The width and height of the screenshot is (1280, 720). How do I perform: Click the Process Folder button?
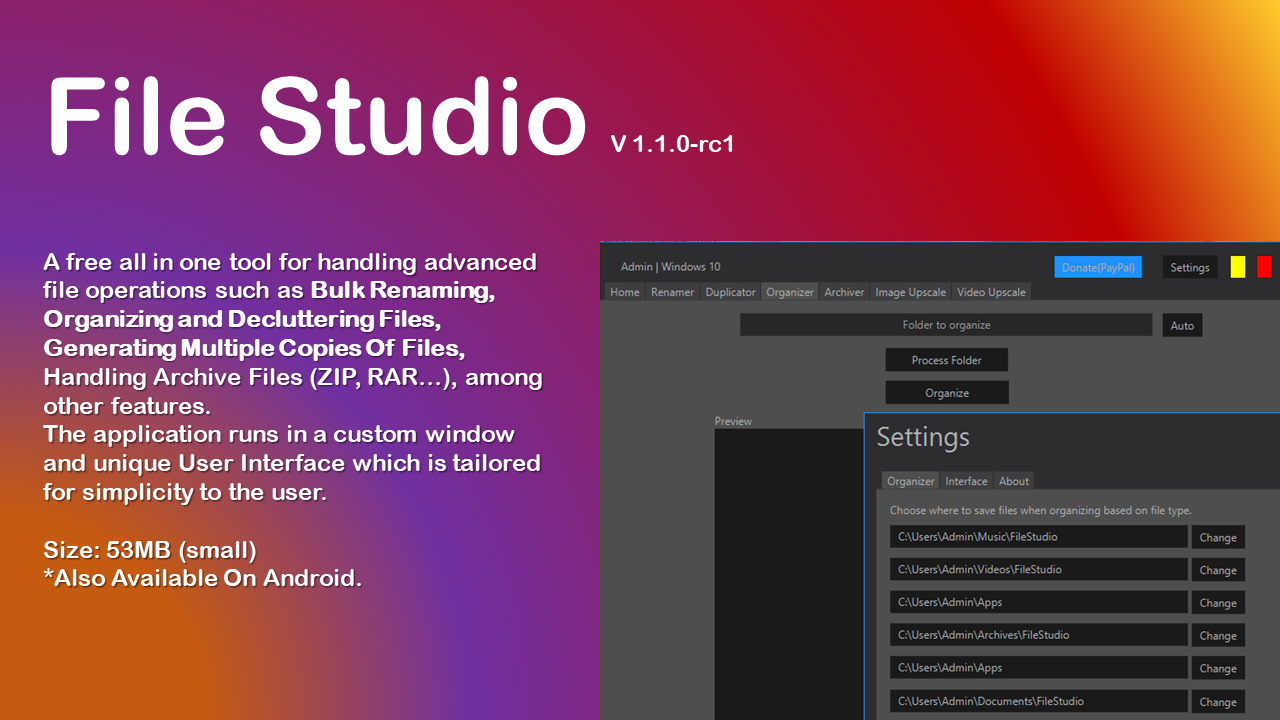(947, 360)
